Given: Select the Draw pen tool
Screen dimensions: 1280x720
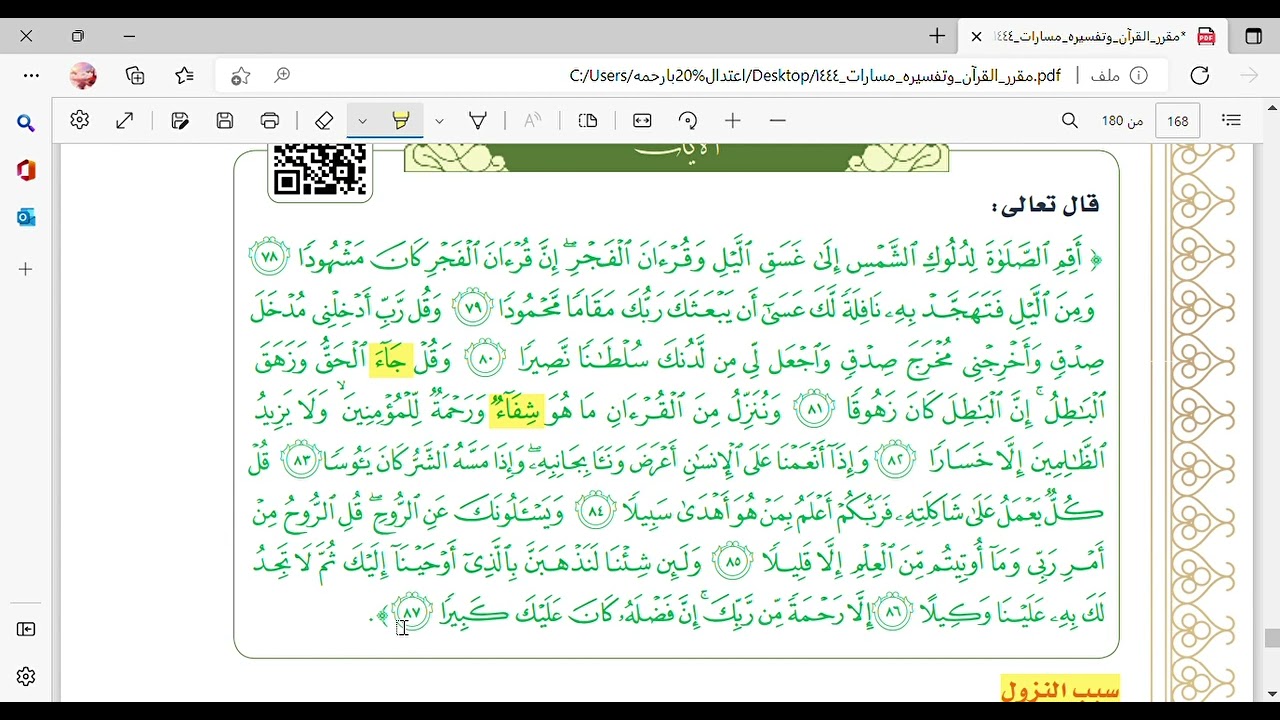Looking at the screenshot, I should coord(478,120).
